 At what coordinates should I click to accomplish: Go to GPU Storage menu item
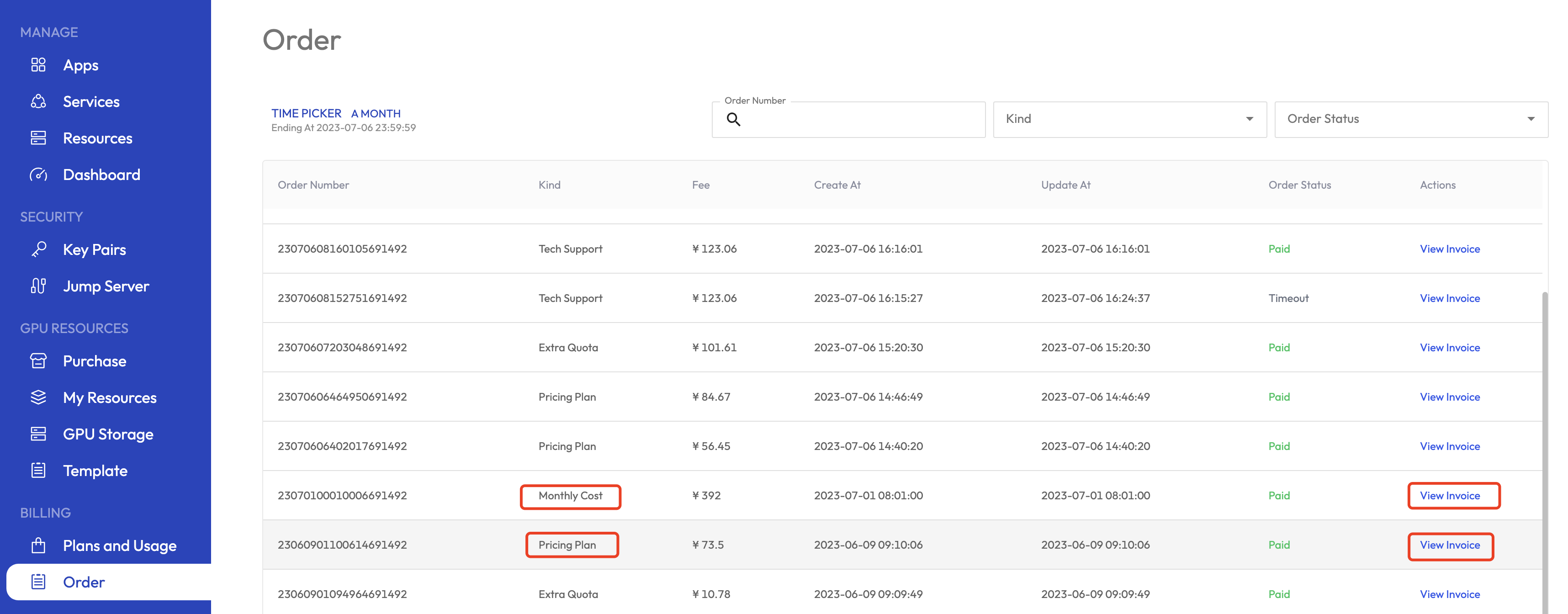click(108, 434)
